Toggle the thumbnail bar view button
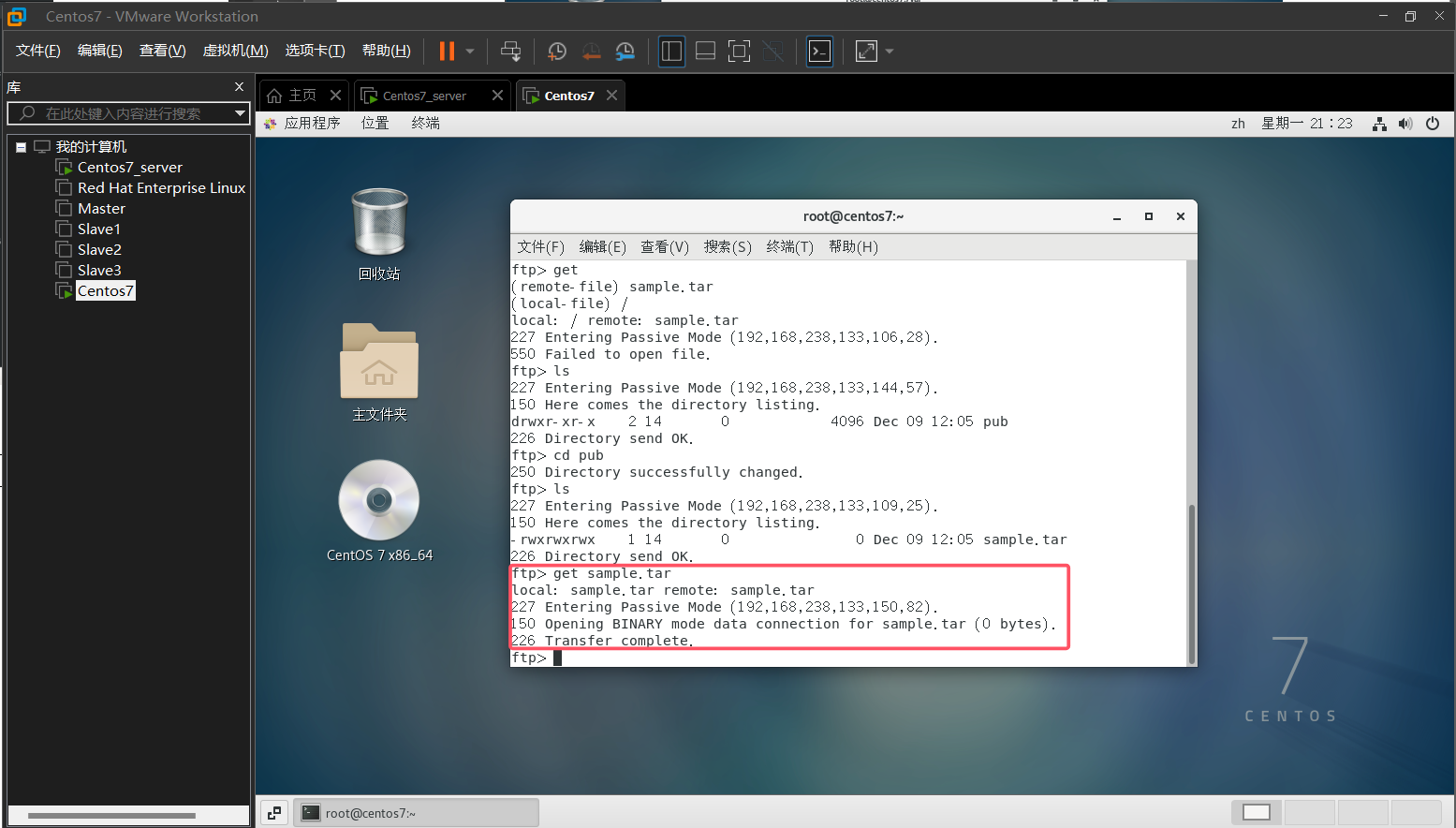This screenshot has height=828, width=1456. pyautogui.click(x=705, y=52)
